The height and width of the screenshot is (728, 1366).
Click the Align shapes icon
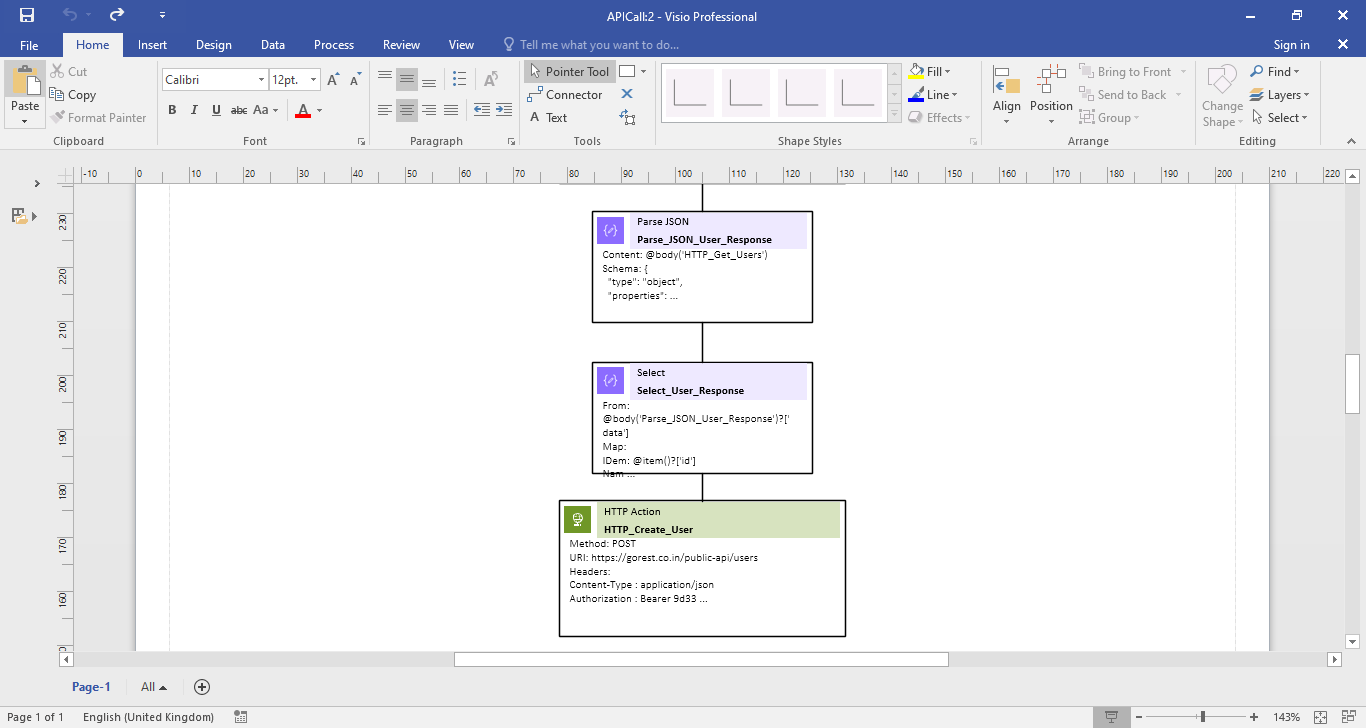coord(1006,90)
